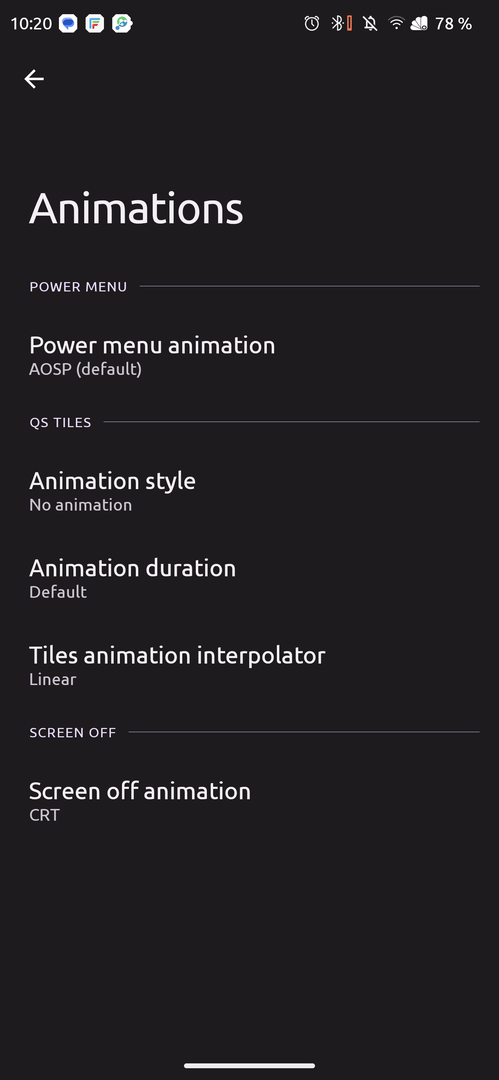Open Power menu animation setting
The width and height of the screenshot is (499, 1080).
pos(250,355)
